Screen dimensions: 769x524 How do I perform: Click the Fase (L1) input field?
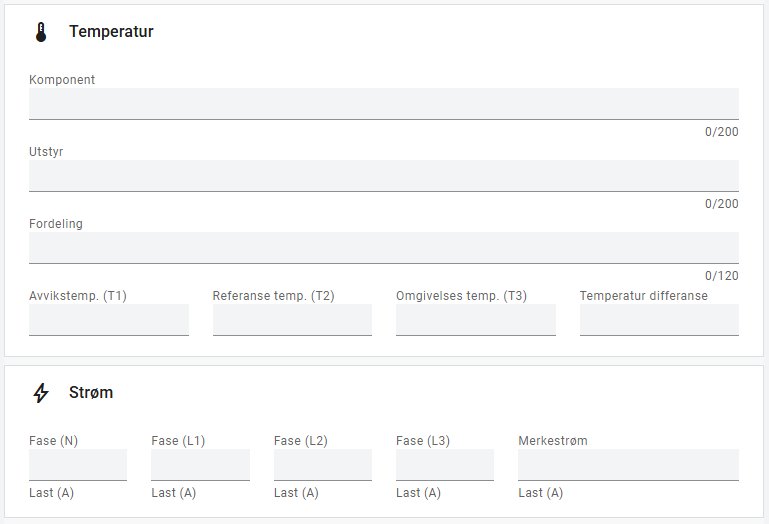click(x=201, y=465)
